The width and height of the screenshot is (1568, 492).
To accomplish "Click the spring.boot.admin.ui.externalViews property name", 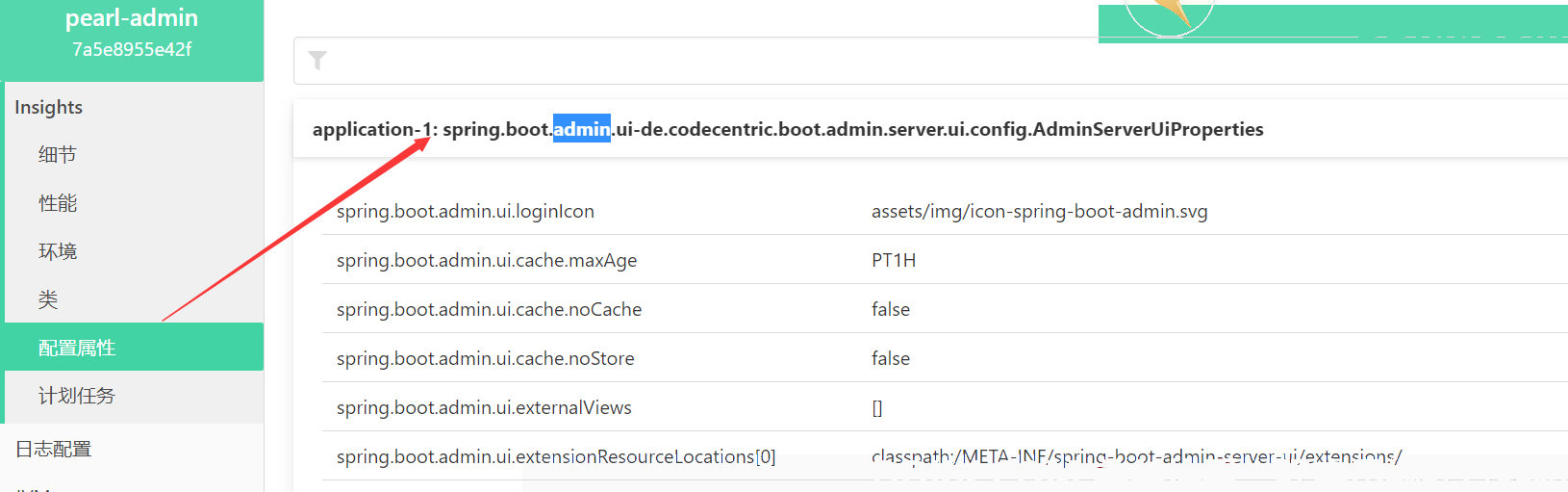I will [484, 407].
